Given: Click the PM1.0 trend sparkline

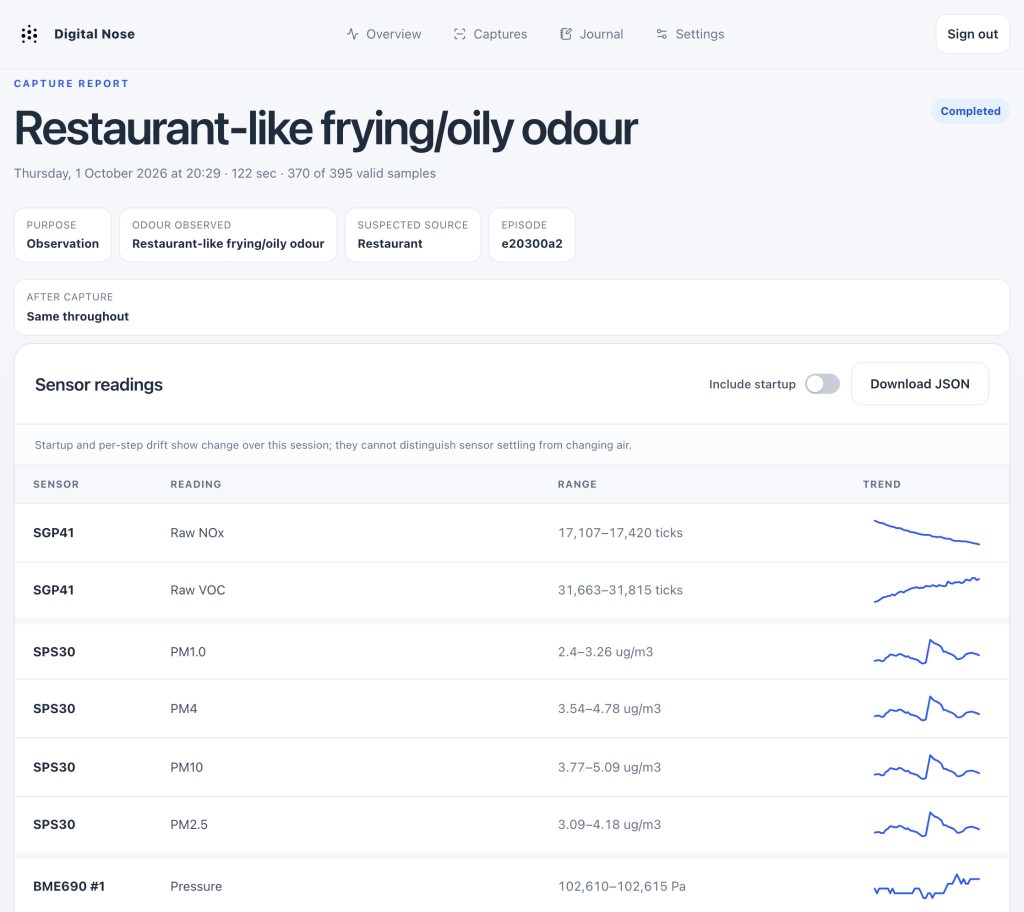Looking at the screenshot, I should 927,652.
